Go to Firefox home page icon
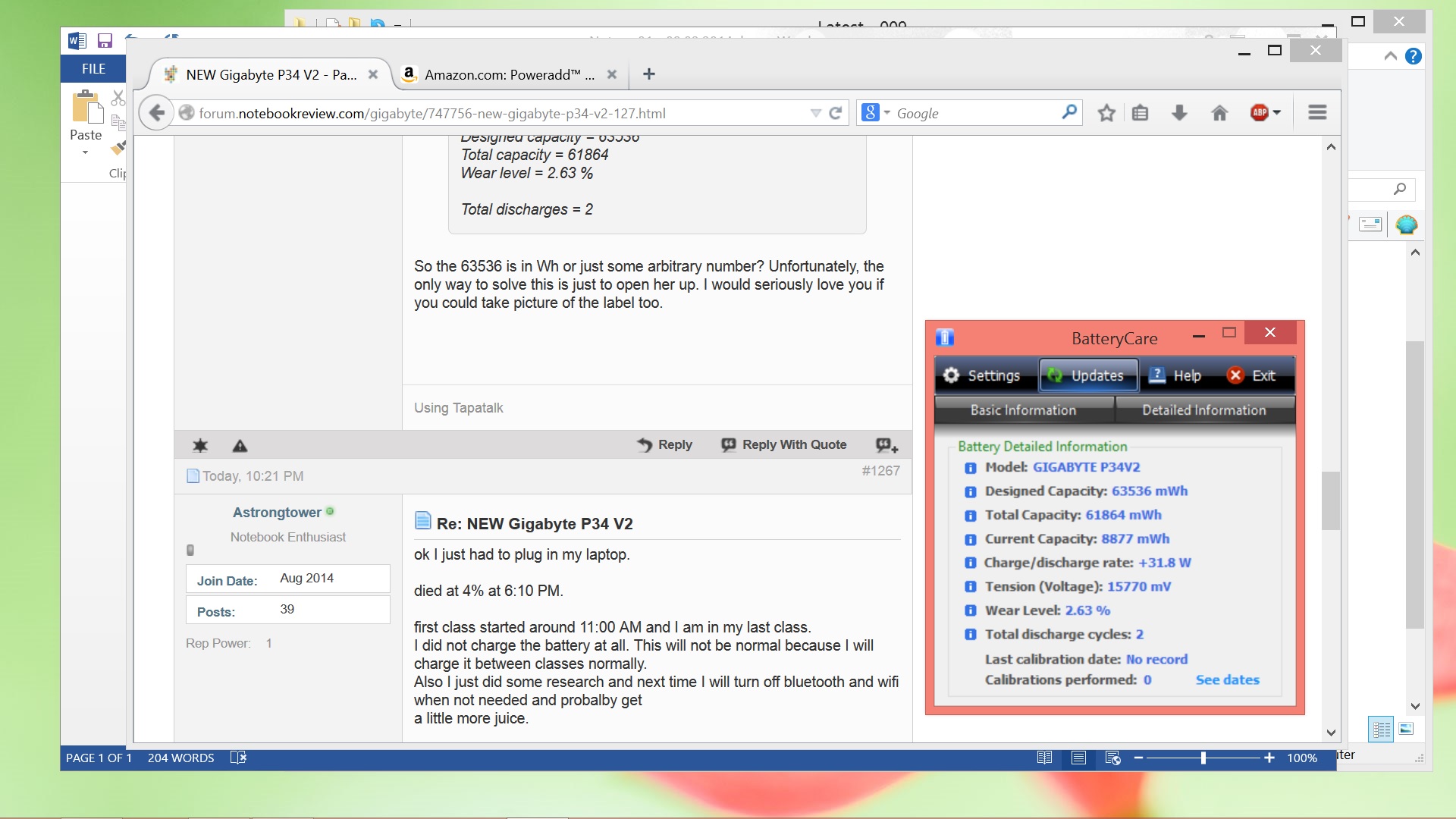1456x819 pixels. [x=1219, y=113]
